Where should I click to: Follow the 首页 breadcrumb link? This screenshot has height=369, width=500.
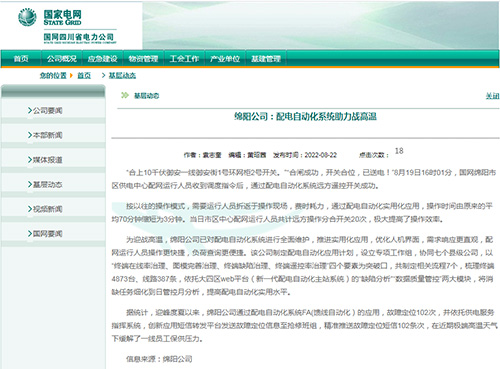(84, 76)
